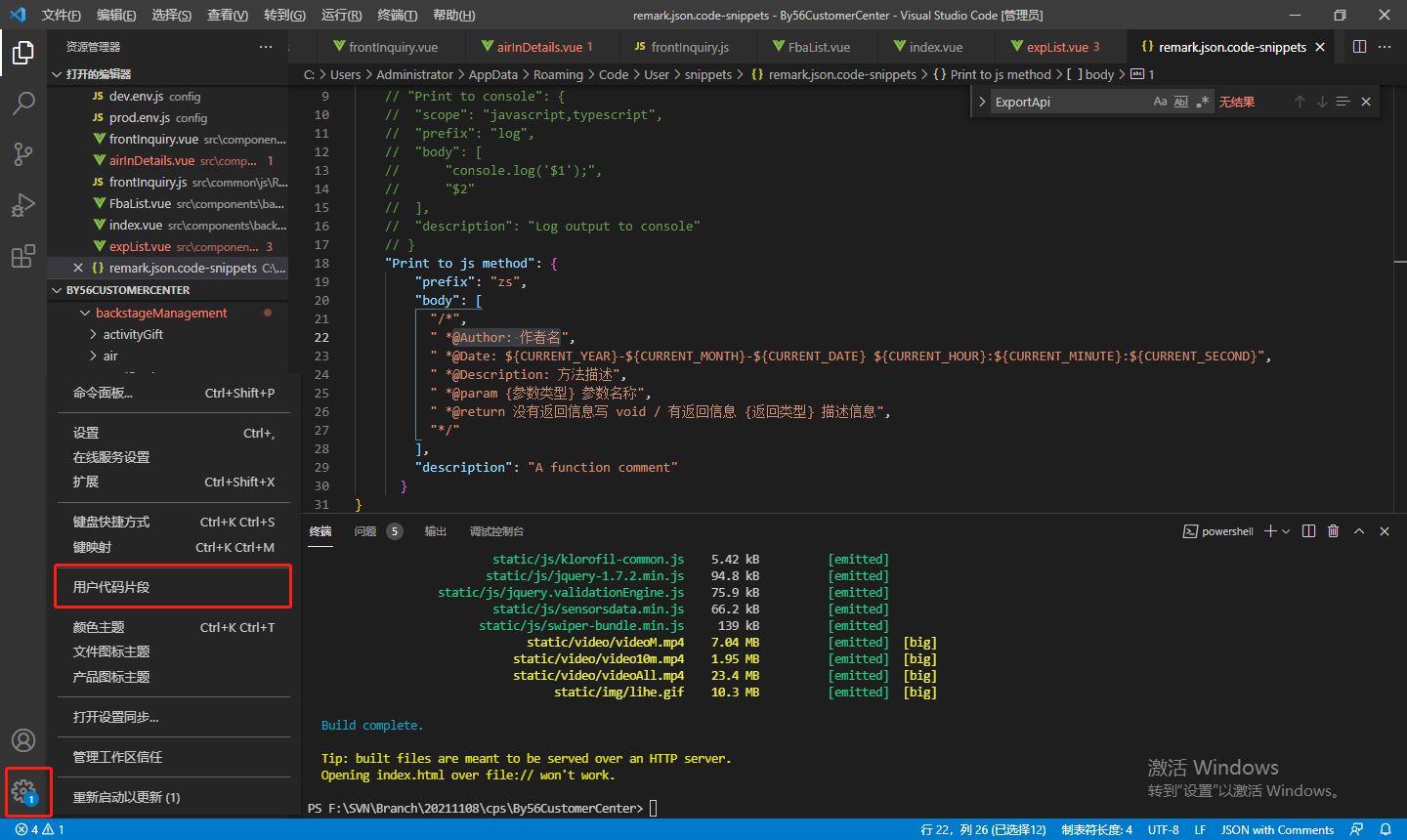Viewport: 1407px width, 840px height.
Task: Kill the powershell terminal with the trash icon
Action: tap(1333, 530)
